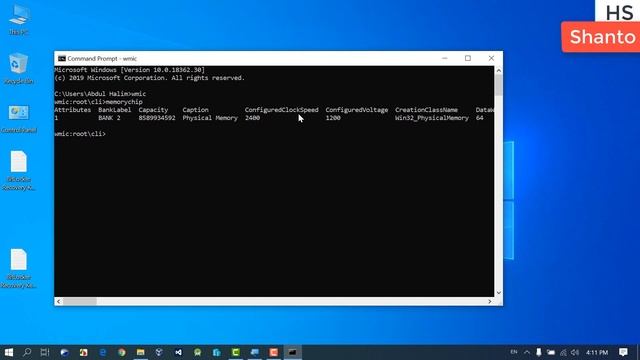Click the BANK 2 bank label
640x360 pixels.
(109, 118)
